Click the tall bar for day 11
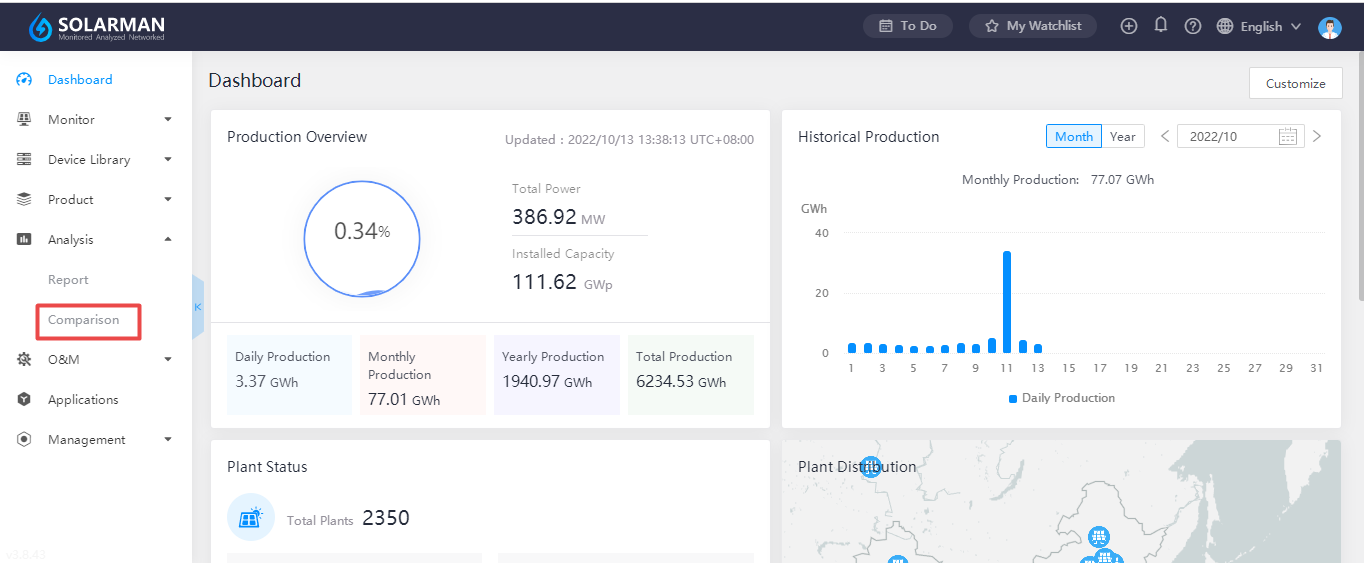This screenshot has height=563, width=1364. (x=1007, y=302)
